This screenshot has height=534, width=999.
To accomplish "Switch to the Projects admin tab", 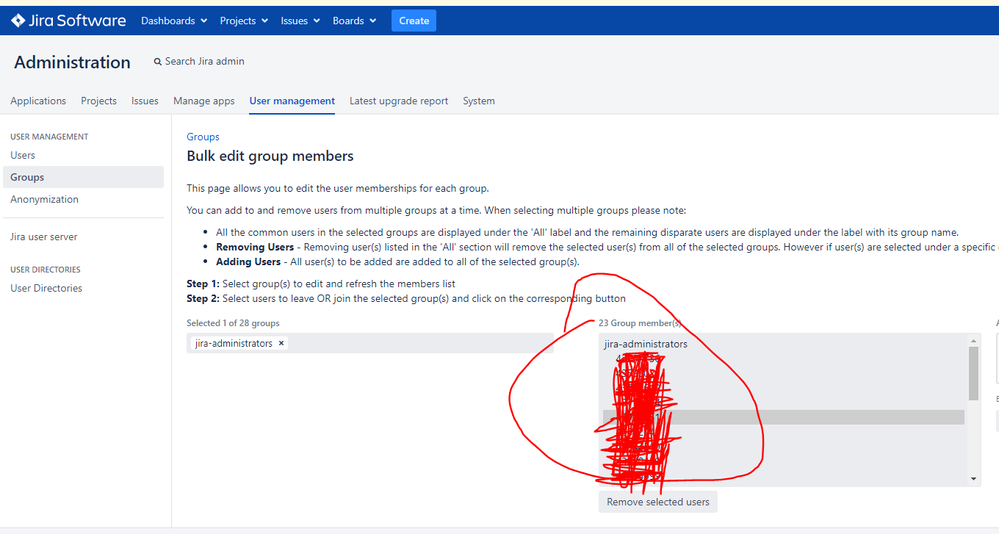I will pos(99,101).
